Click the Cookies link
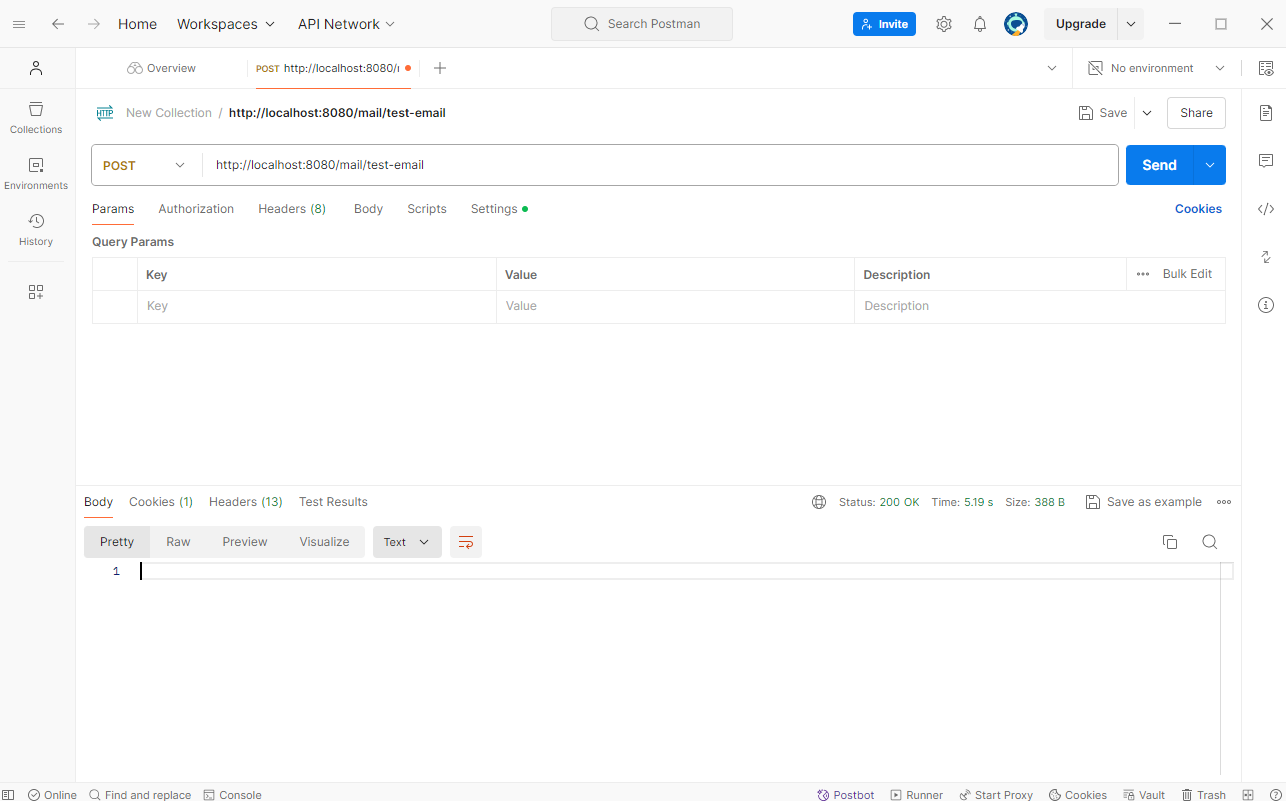Screen dimensions: 1286x801 pyautogui.click(x=1198, y=209)
